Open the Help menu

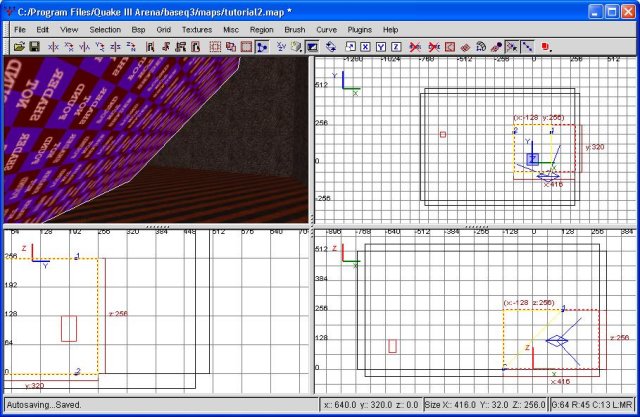click(390, 30)
